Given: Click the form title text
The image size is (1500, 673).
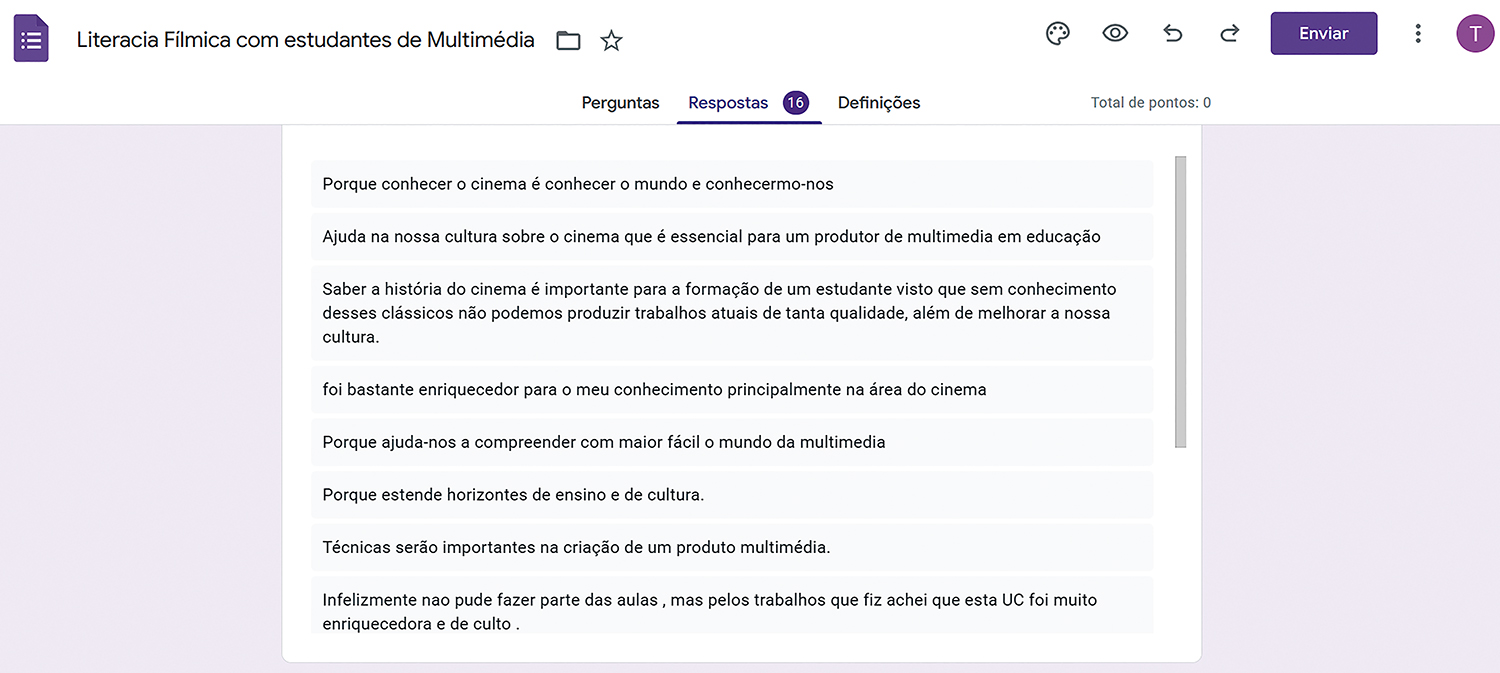Looking at the screenshot, I should tap(305, 40).
